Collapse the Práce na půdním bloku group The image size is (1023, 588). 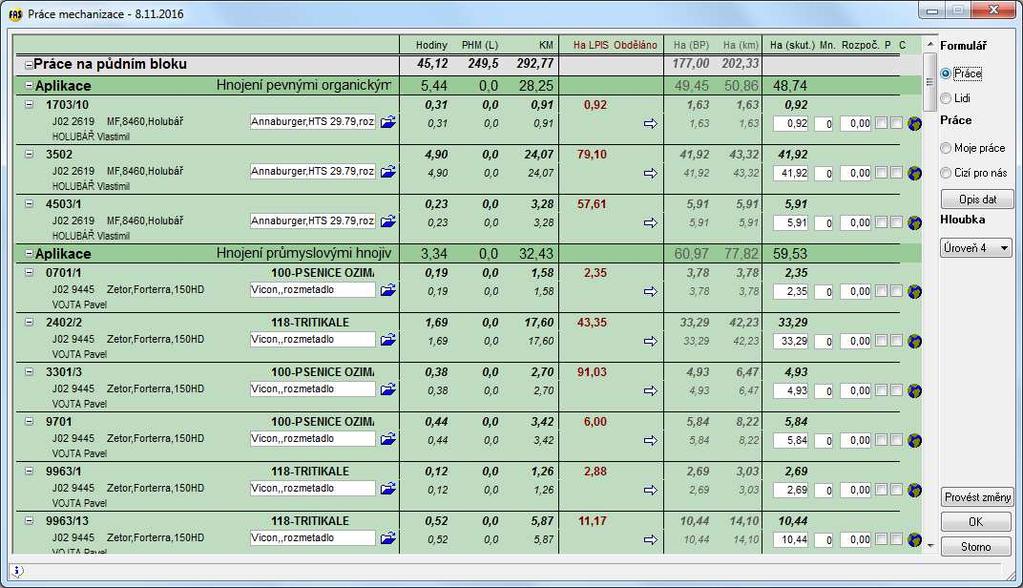(x=29, y=65)
